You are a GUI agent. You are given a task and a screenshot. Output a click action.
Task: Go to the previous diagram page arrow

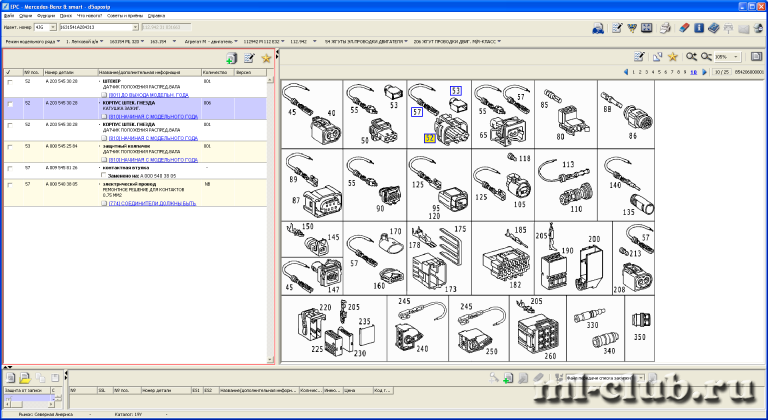pyautogui.click(x=625, y=72)
